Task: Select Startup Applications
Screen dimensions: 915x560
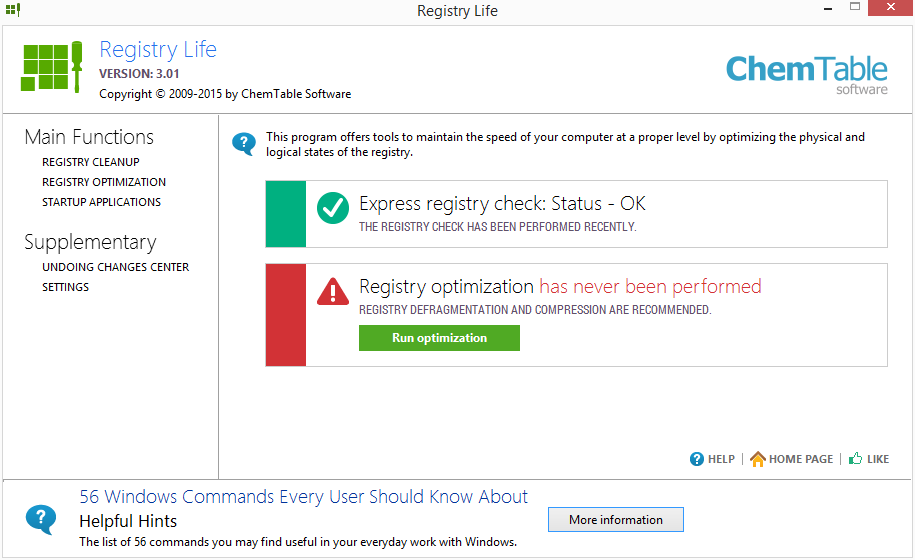Action: (x=101, y=202)
